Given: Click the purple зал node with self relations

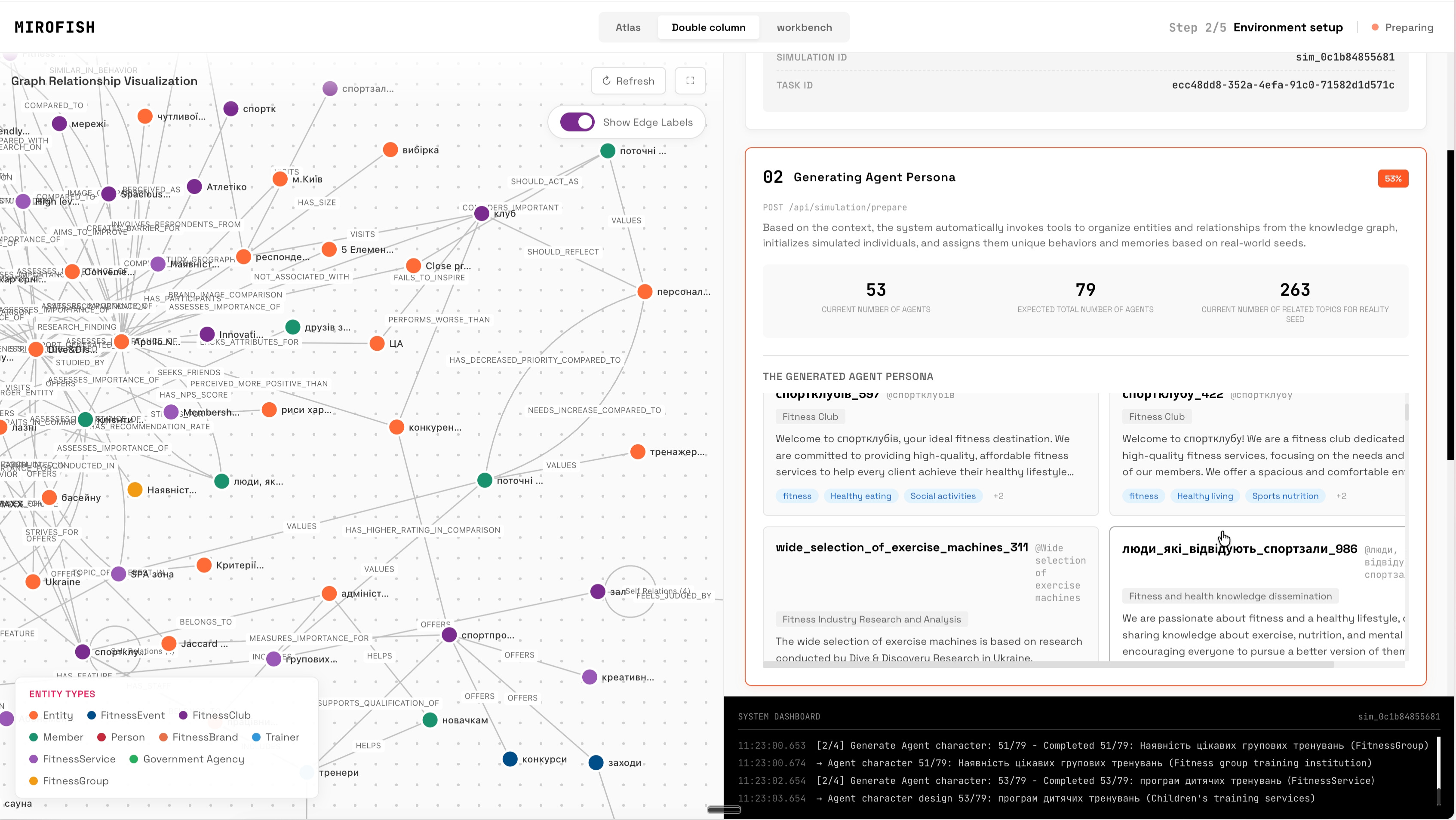Looking at the screenshot, I should click(x=598, y=591).
